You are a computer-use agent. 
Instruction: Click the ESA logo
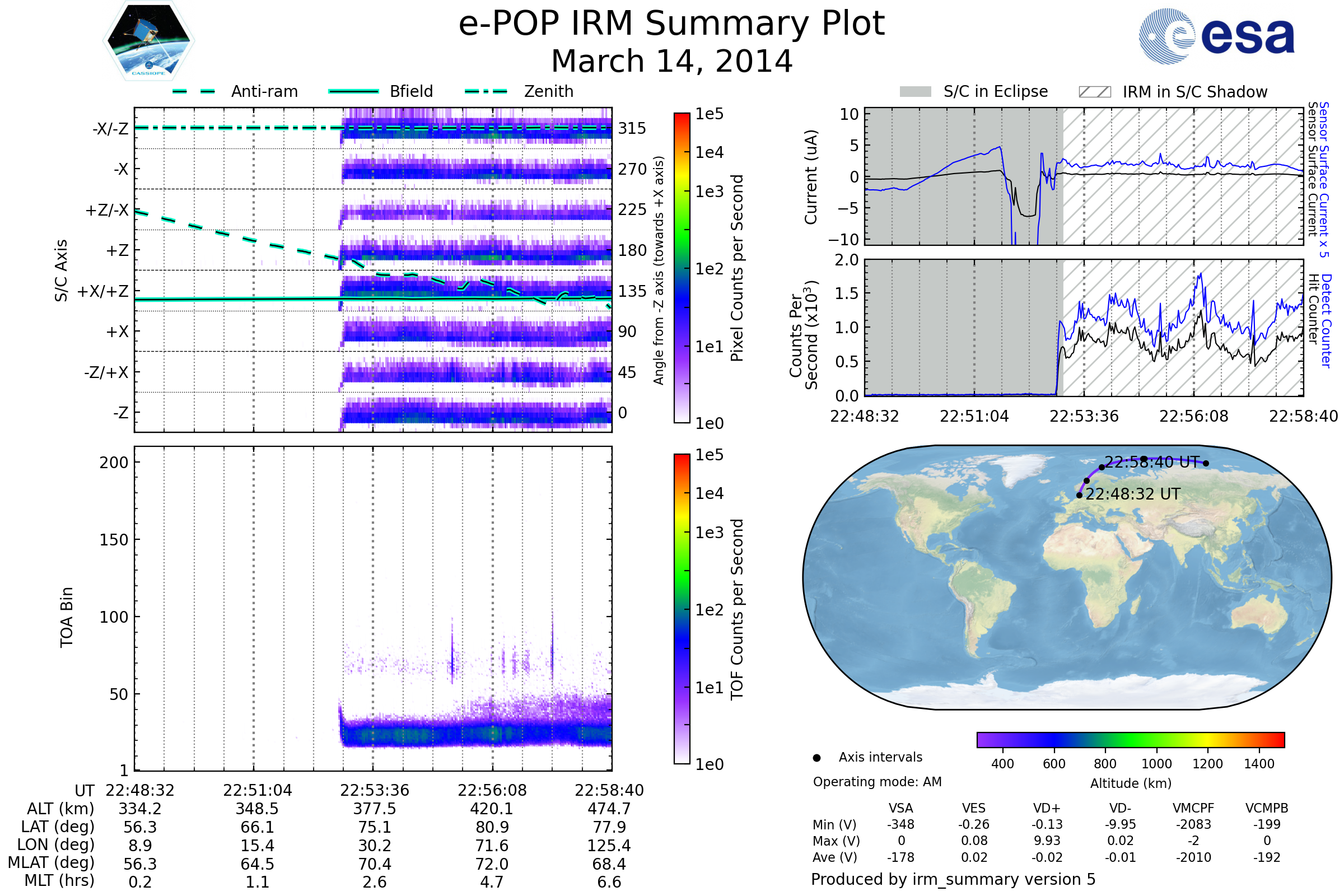click(1216, 36)
